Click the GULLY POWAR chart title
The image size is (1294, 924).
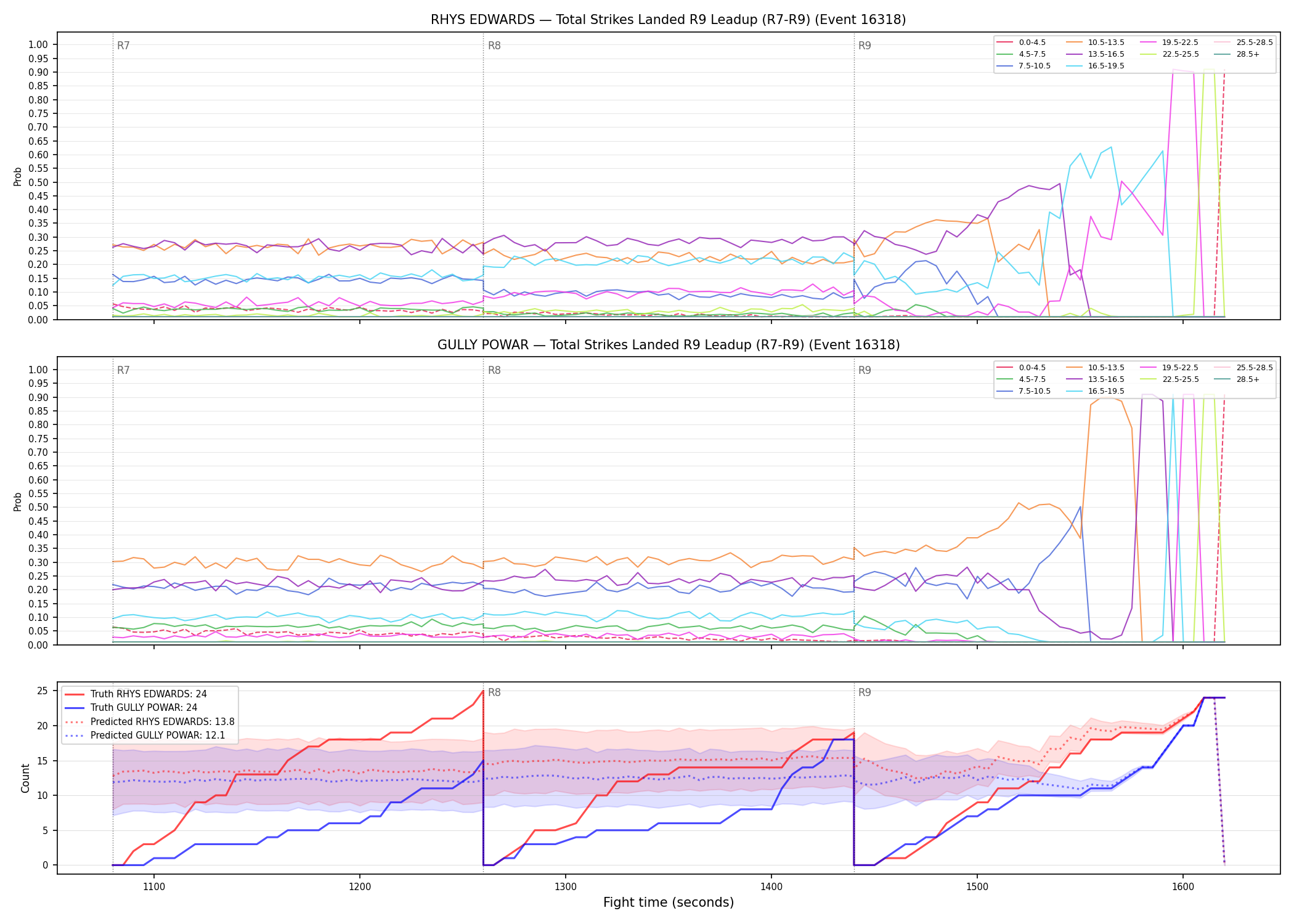coord(669,345)
